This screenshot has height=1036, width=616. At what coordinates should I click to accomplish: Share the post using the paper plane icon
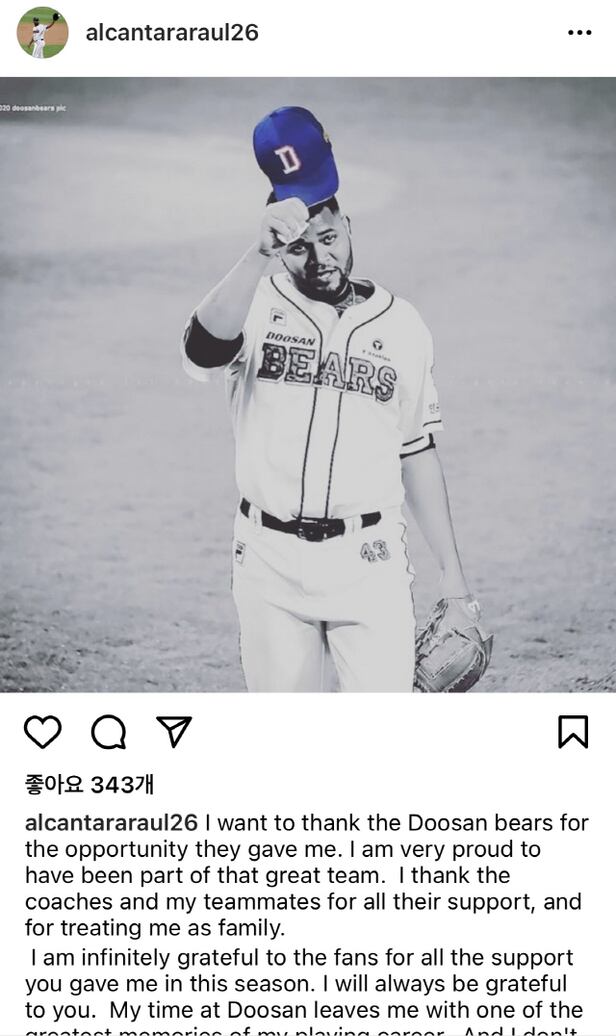point(174,731)
